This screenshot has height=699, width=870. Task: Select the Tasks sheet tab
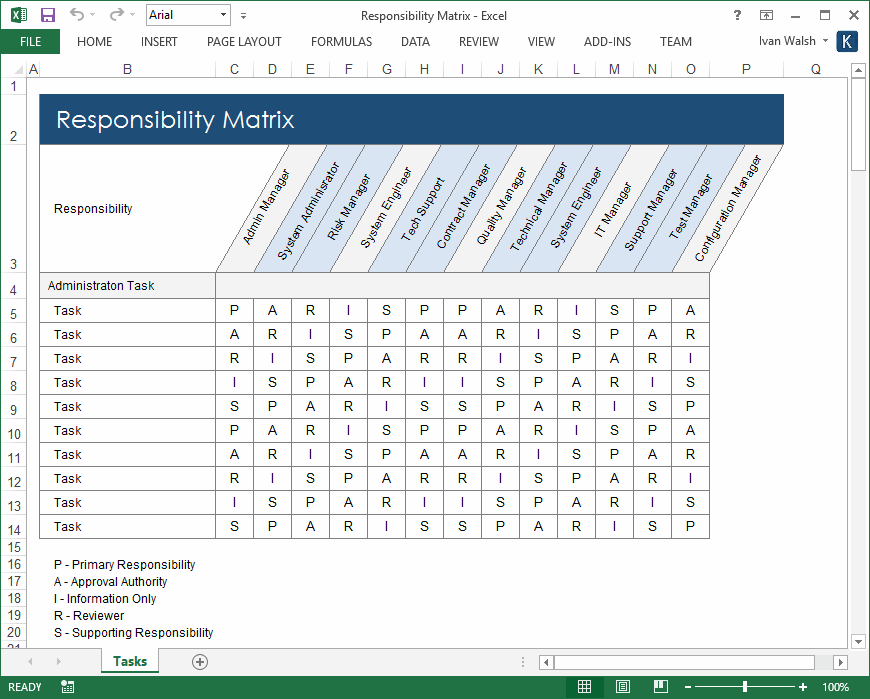[131, 661]
